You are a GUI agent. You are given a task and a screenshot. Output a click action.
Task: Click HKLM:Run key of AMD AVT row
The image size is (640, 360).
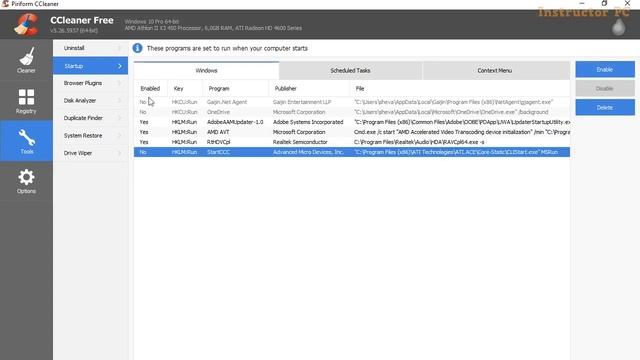pyautogui.click(x=184, y=132)
